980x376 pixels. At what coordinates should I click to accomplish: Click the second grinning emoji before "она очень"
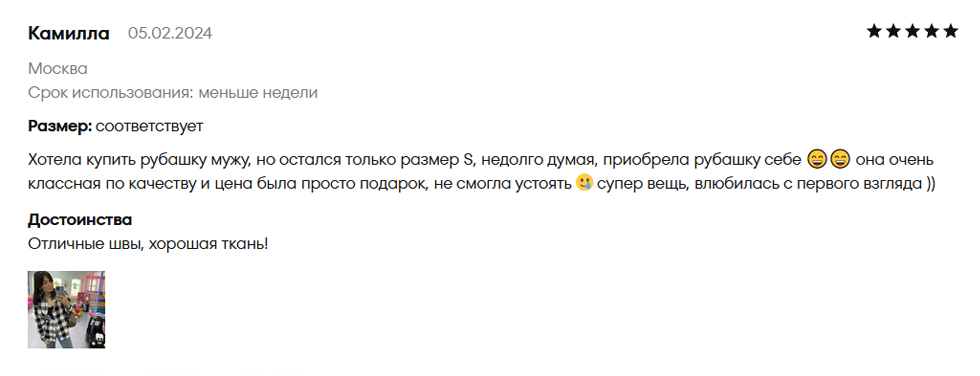tap(841, 160)
